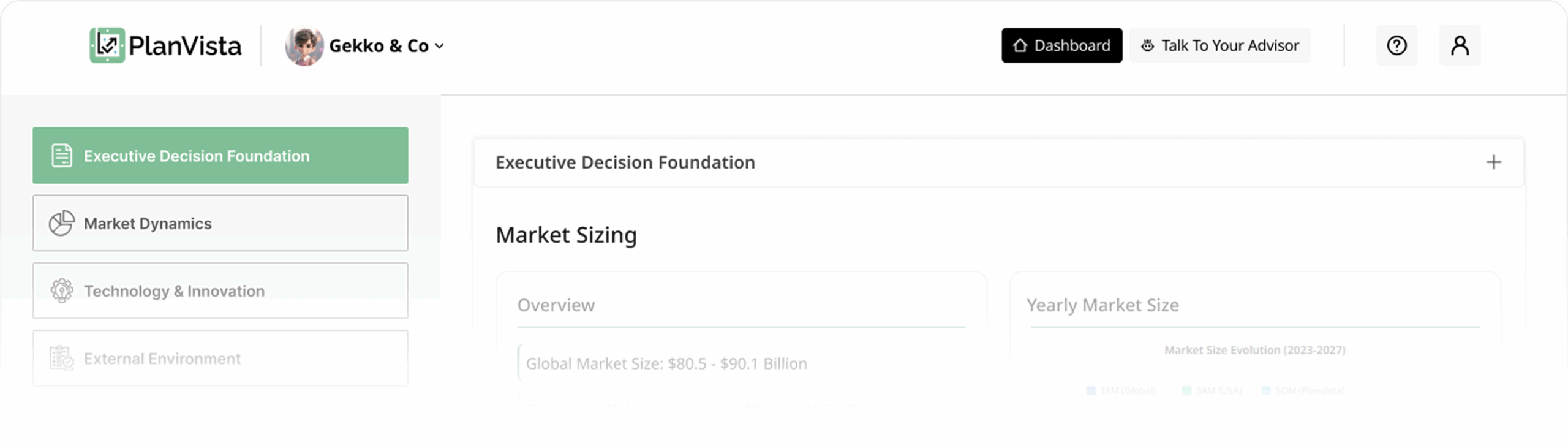Click the home icon in Dashboard button
This screenshot has width=1568, height=448.
1020,45
